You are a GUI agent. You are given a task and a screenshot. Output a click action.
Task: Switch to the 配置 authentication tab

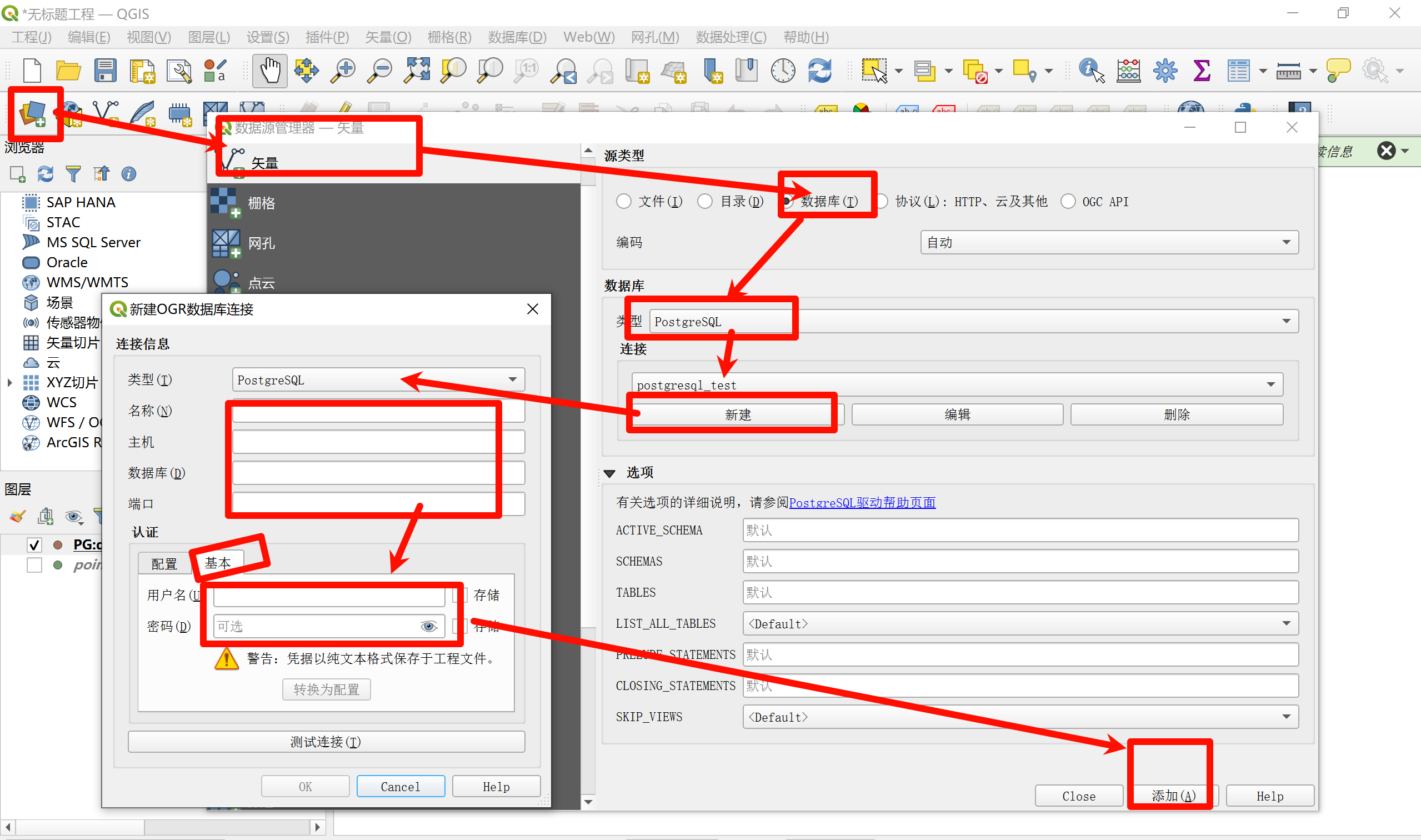164,563
